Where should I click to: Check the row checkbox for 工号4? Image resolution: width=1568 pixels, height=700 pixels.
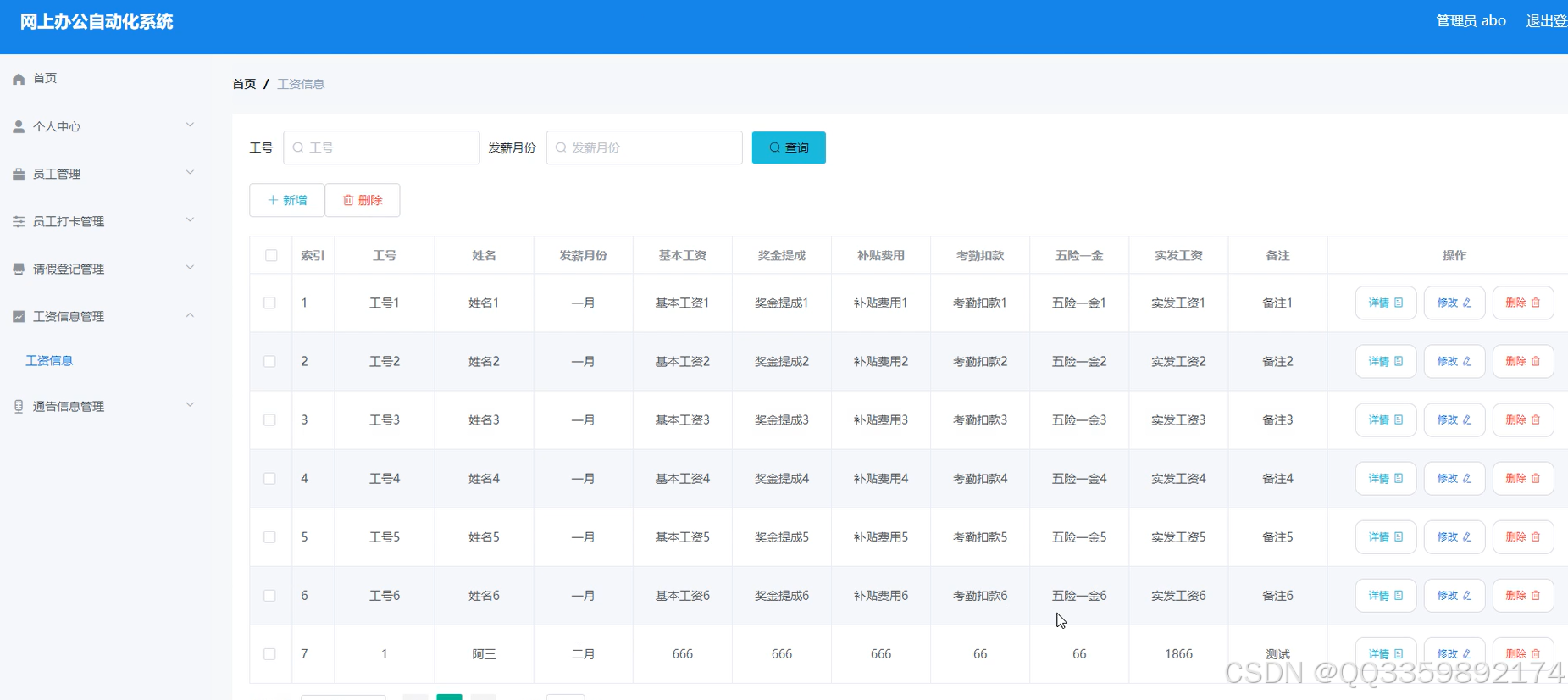pyautogui.click(x=269, y=478)
